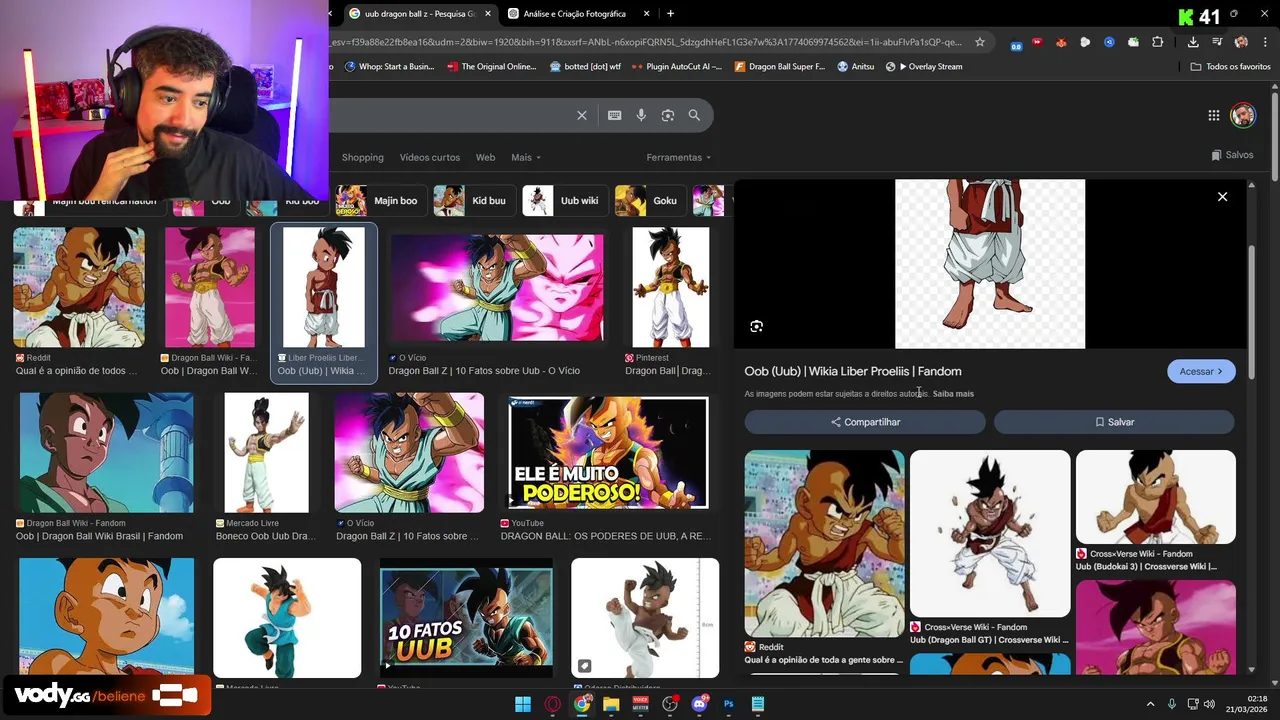Open Discord from the taskbar
Screen dimensions: 1280x720
(699, 704)
